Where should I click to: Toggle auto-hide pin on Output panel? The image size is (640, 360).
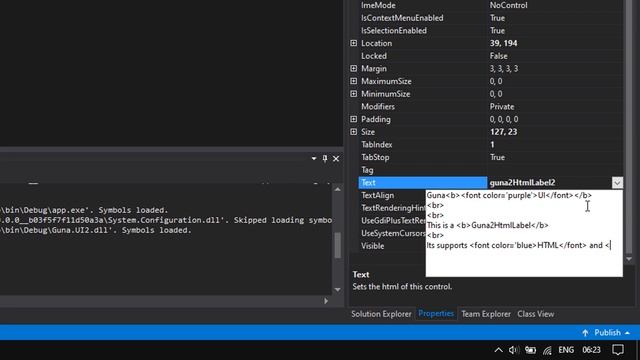325,158
